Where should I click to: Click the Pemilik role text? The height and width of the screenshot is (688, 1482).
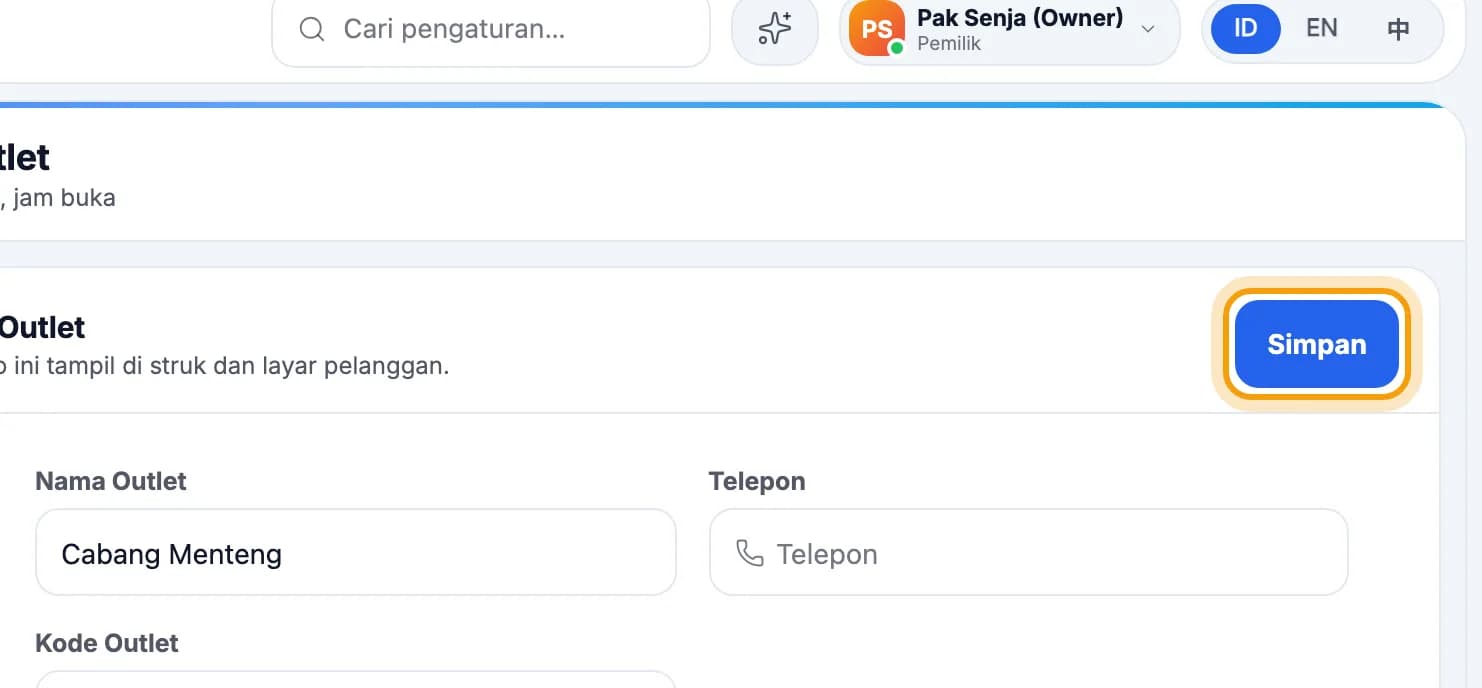pyautogui.click(x=949, y=44)
